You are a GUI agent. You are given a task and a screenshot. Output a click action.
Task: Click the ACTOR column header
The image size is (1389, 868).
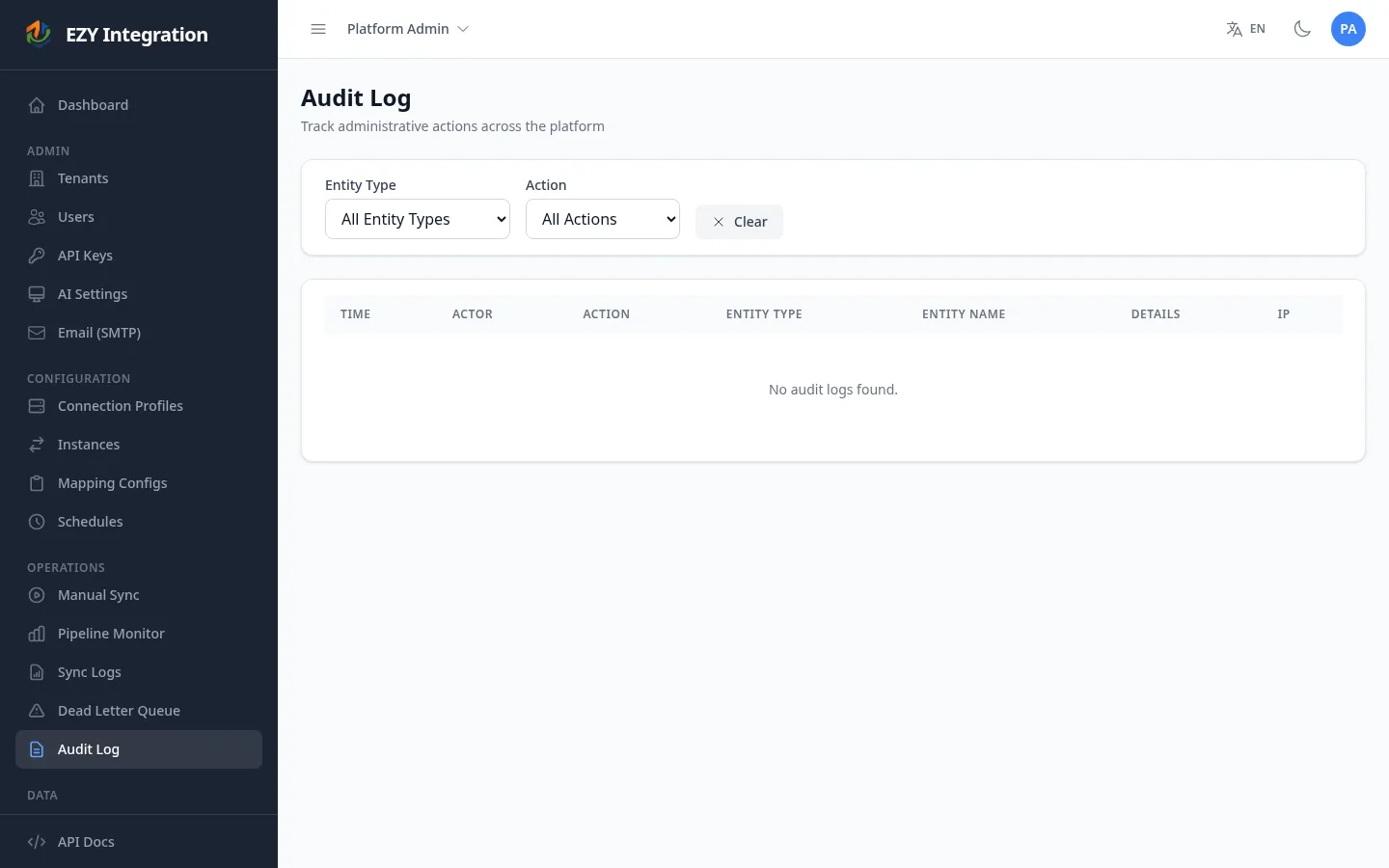point(473,314)
